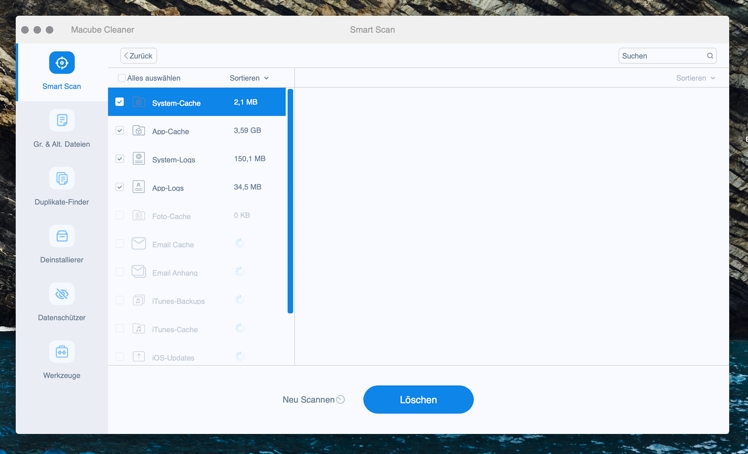Open the Werkzeuge toolbox

(61, 352)
